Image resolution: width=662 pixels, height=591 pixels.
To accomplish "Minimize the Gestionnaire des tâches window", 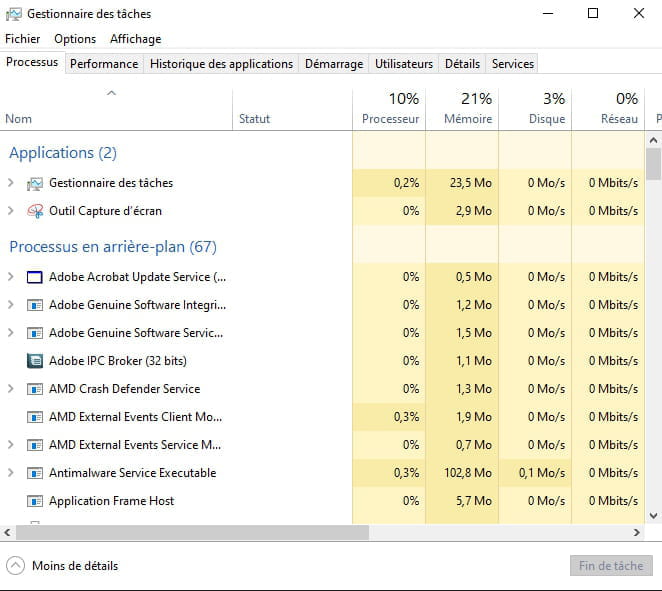I will point(548,14).
